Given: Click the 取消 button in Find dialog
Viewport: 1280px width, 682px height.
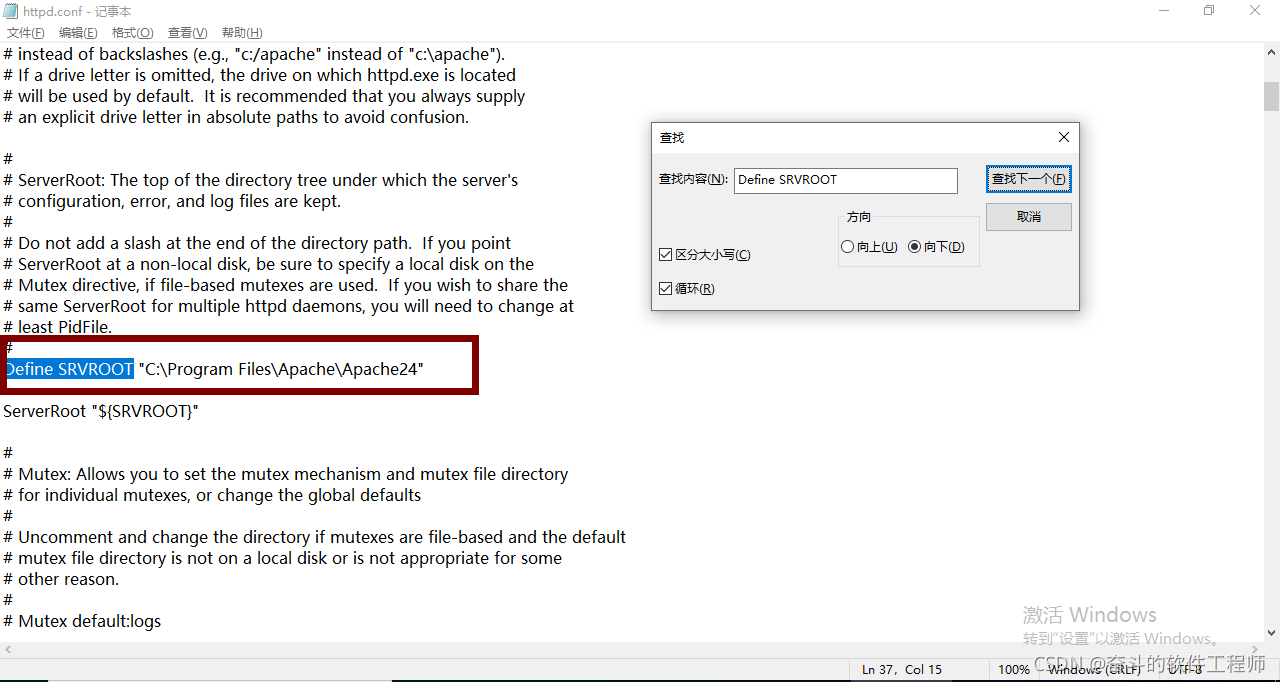Looking at the screenshot, I should coord(1028,217).
